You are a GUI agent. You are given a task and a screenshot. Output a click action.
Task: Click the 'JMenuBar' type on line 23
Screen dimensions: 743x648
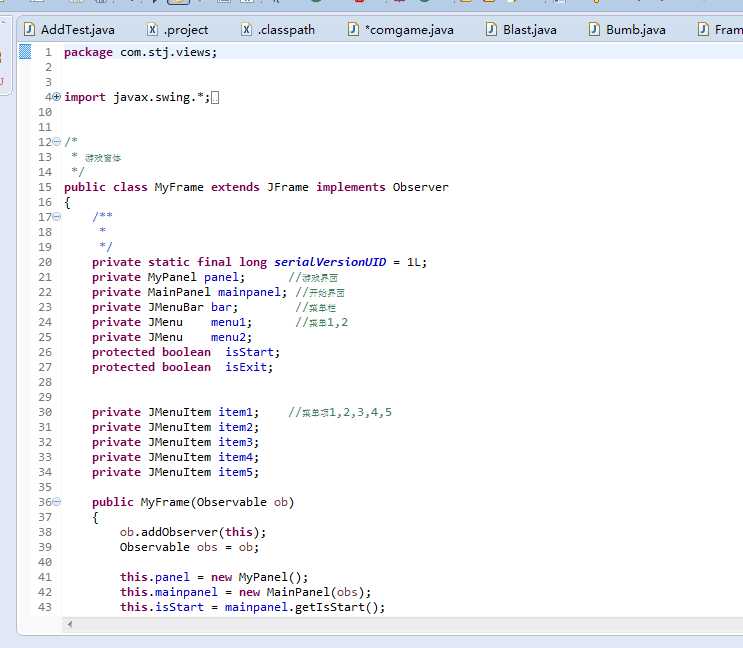(x=175, y=307)
